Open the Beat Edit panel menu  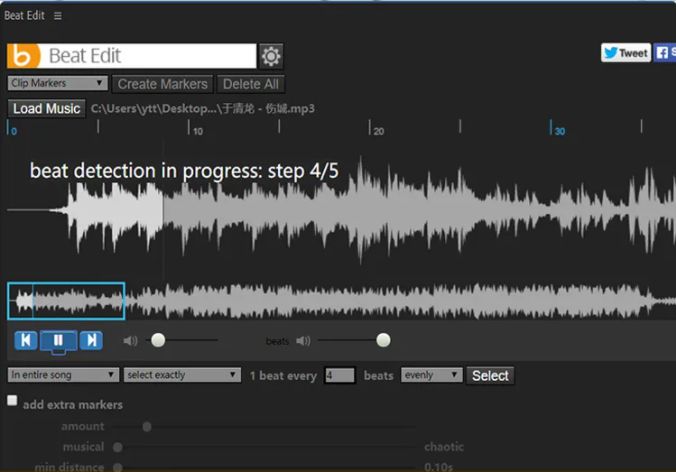click(58, 16)
